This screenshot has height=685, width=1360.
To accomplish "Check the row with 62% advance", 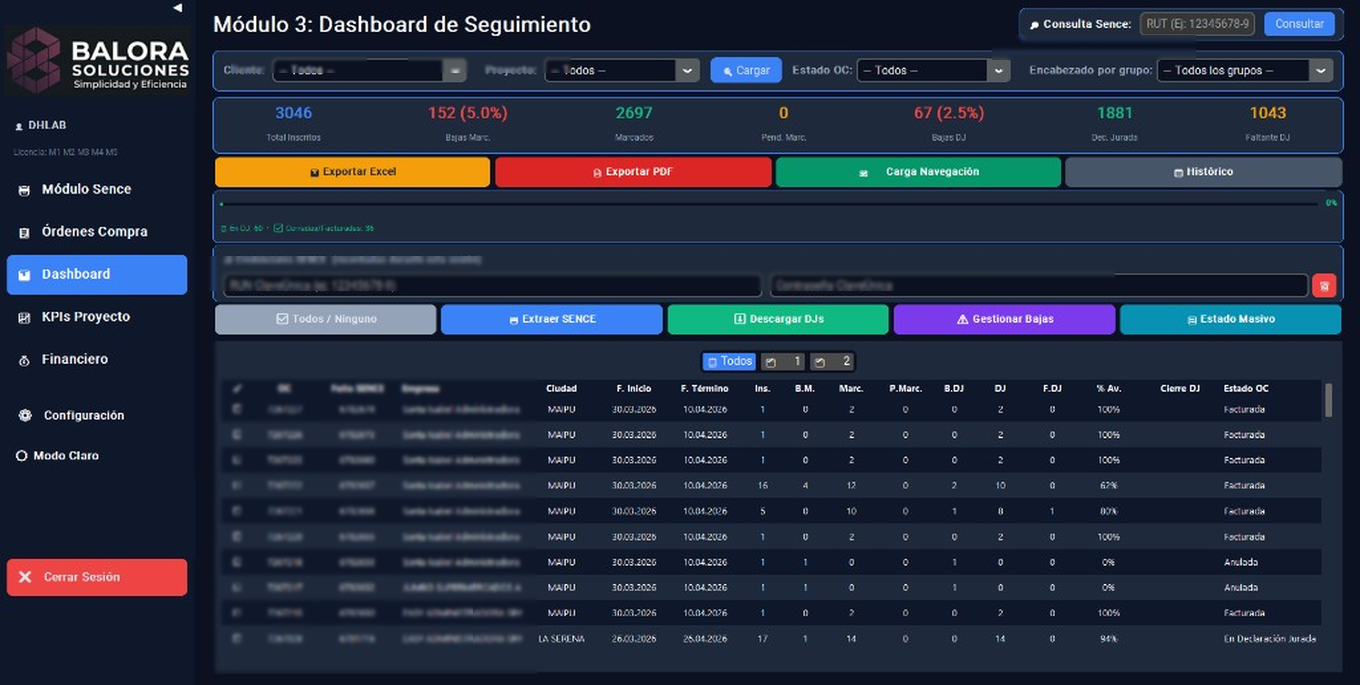I will [237, 486].
